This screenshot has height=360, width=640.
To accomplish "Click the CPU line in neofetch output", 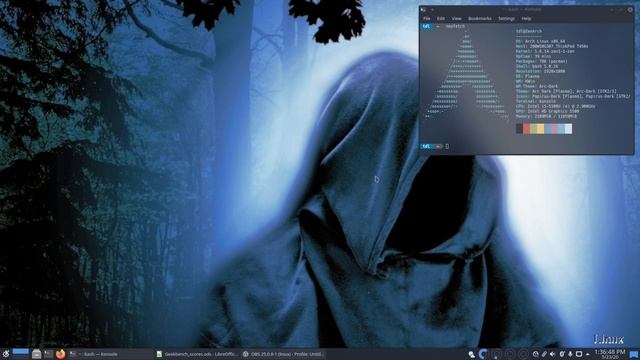I will pyautogui.click(x=556, y=106).
